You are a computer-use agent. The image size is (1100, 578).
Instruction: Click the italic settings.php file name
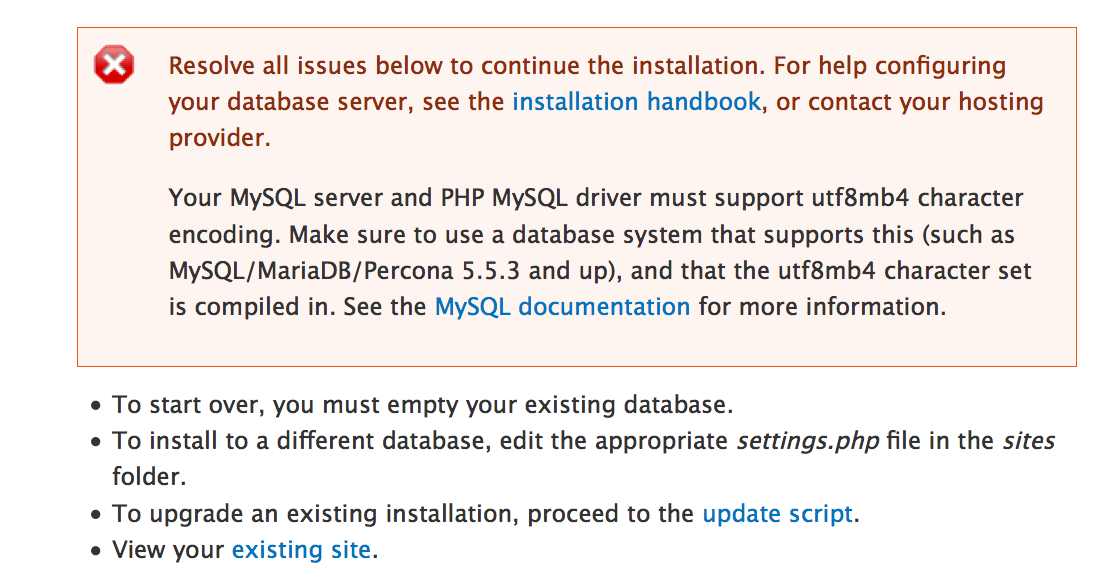pyautogui.click(x=807, y=441)
